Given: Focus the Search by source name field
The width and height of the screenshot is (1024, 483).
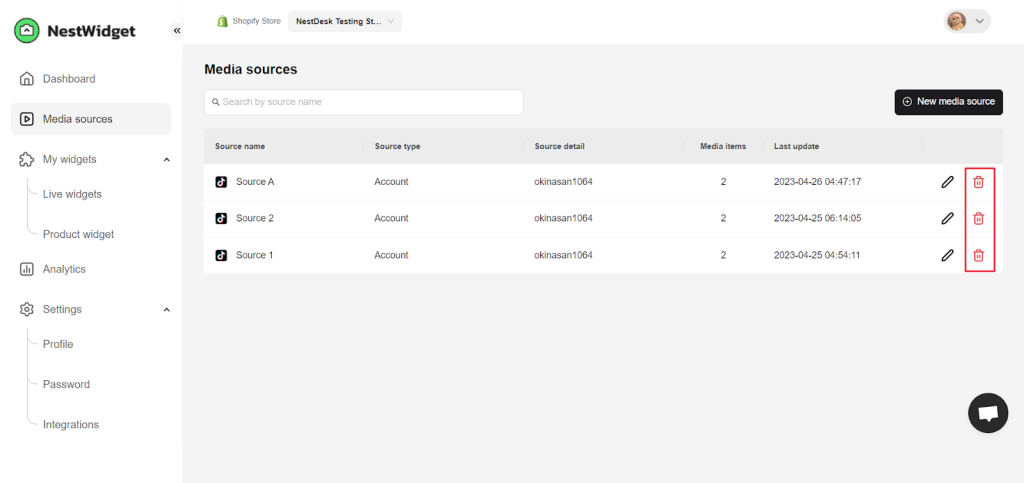Looking at the screenshot, I should (364, 102).
